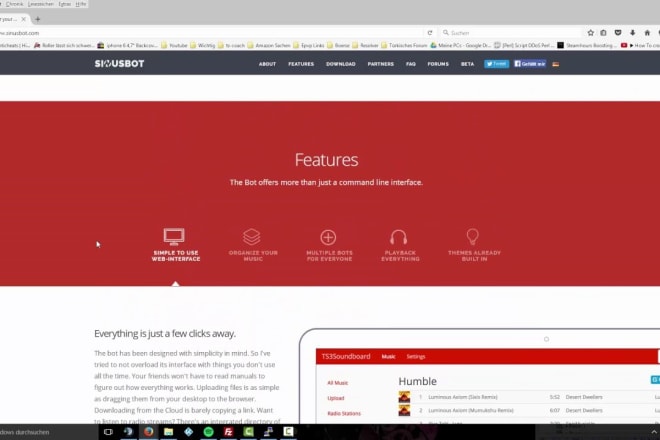Image resolution: width=660 pixels, height=440 pixels.
Task: Select All Music in soundboard sidebar
Action: [338, 383]
